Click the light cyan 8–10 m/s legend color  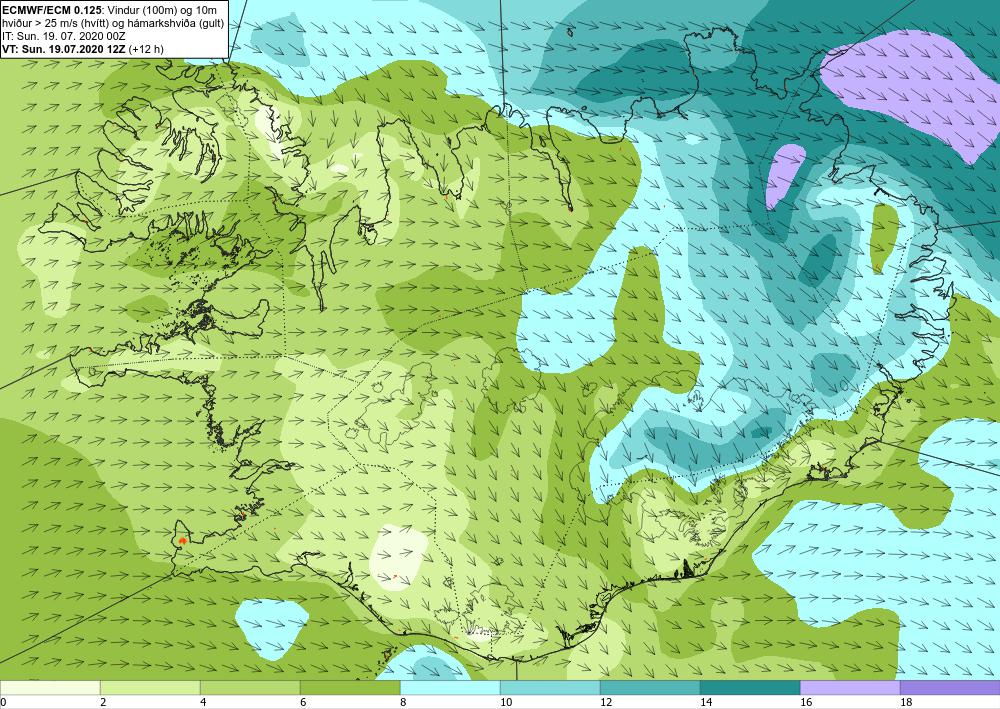[x=450, y=688]
